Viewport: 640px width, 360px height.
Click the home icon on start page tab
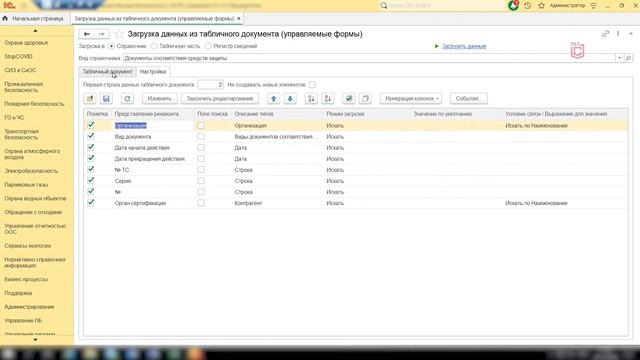point(5,19)
